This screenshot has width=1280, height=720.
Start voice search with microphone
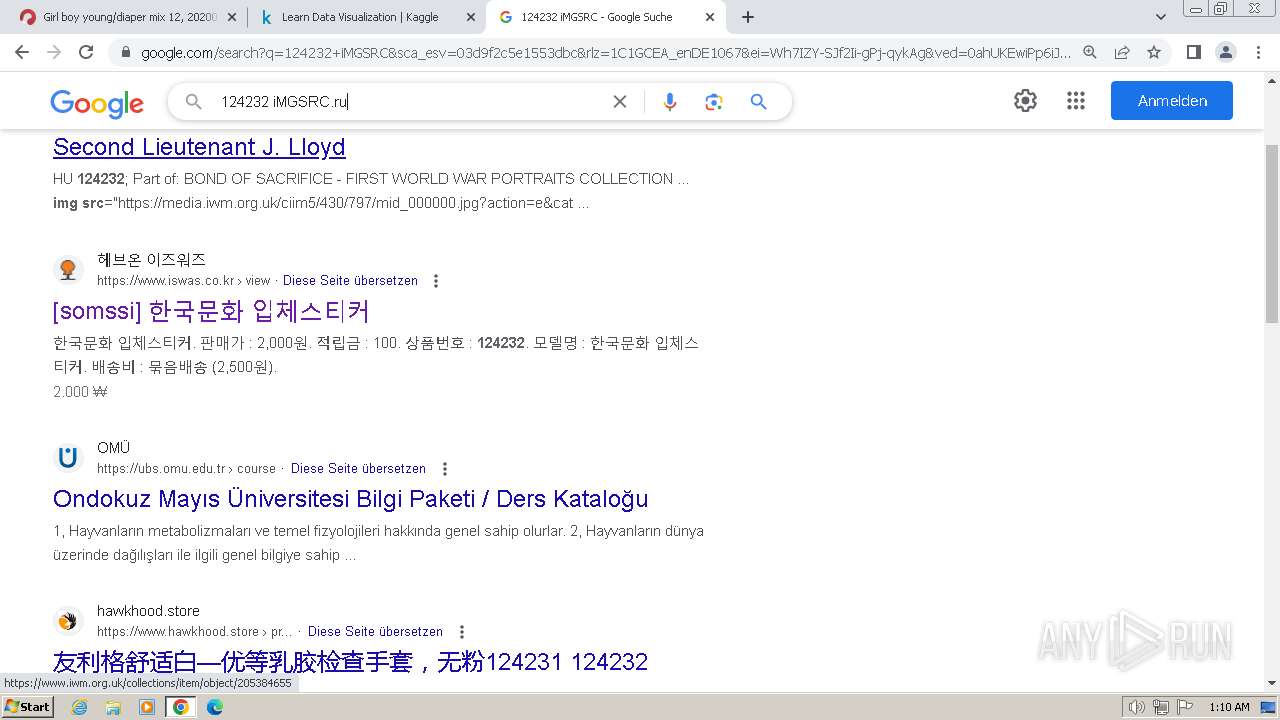670,101
